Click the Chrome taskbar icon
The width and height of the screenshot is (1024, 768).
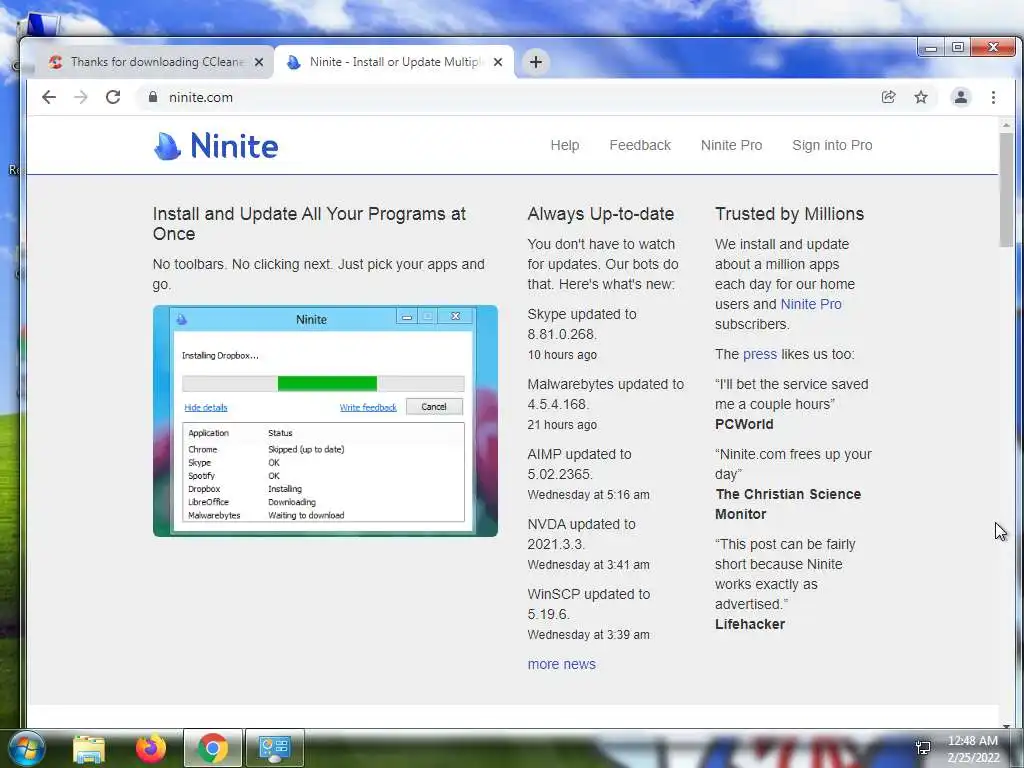[x=212, y=748]
